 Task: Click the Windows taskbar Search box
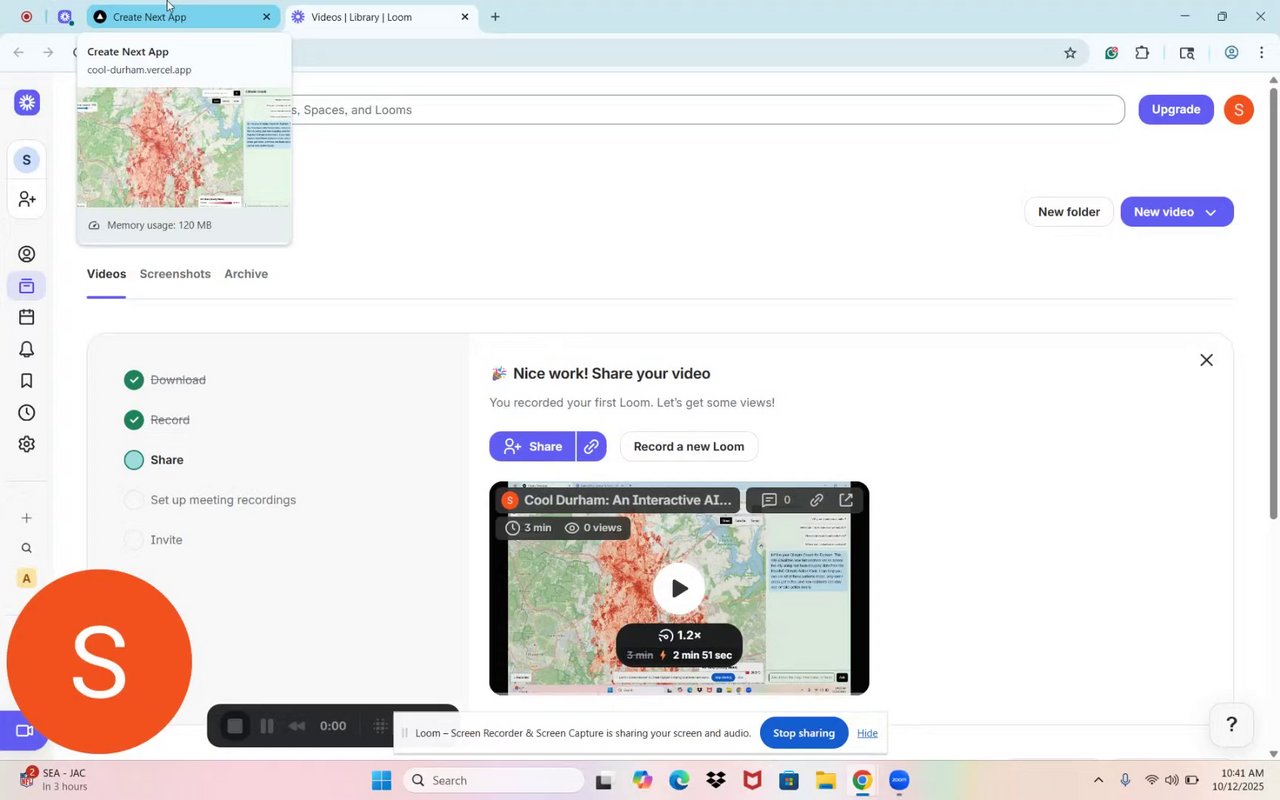(x=494, y=780)
